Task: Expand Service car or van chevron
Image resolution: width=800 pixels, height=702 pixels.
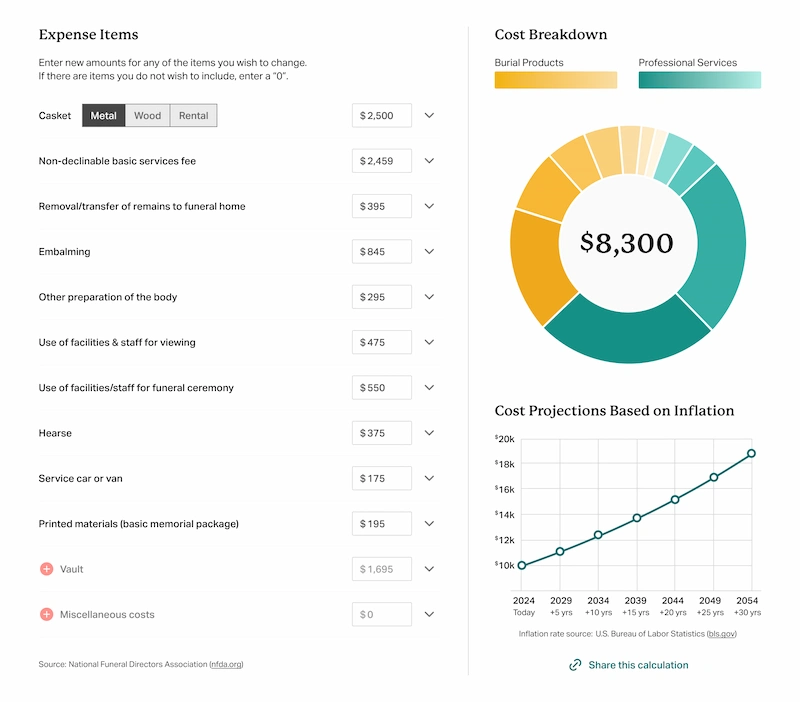Action: (429, 479)
